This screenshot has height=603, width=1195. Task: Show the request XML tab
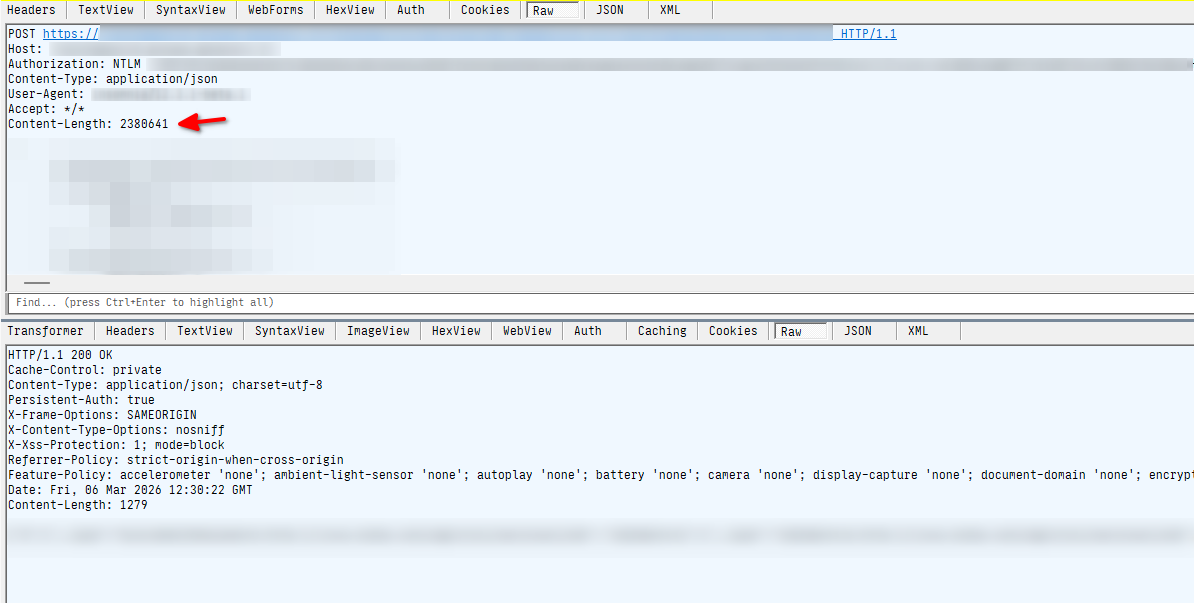(670, 10)
